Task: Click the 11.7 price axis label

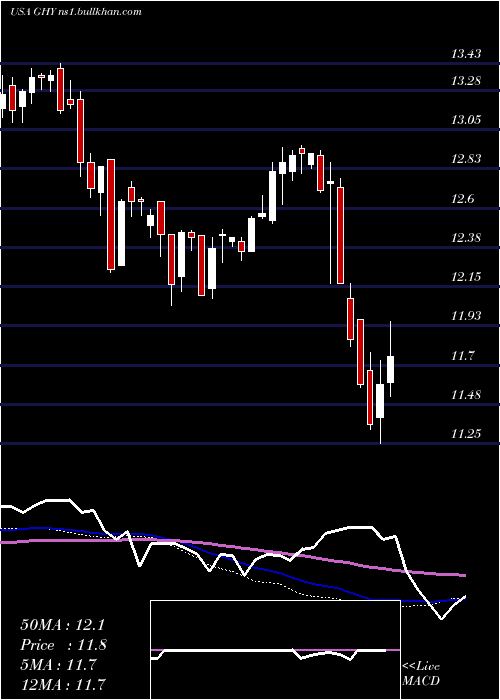Action: click(x=463, y=356)
